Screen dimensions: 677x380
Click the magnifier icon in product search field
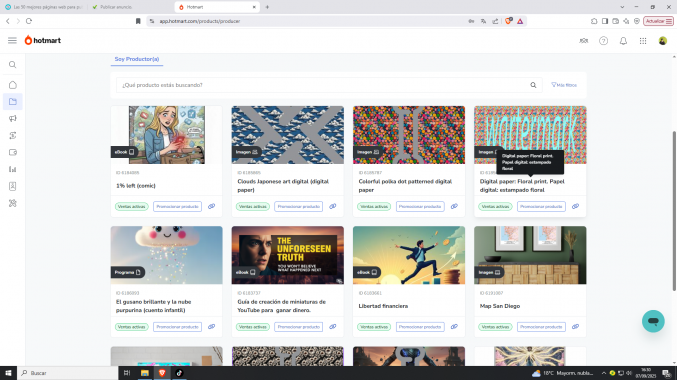[533, 85]
